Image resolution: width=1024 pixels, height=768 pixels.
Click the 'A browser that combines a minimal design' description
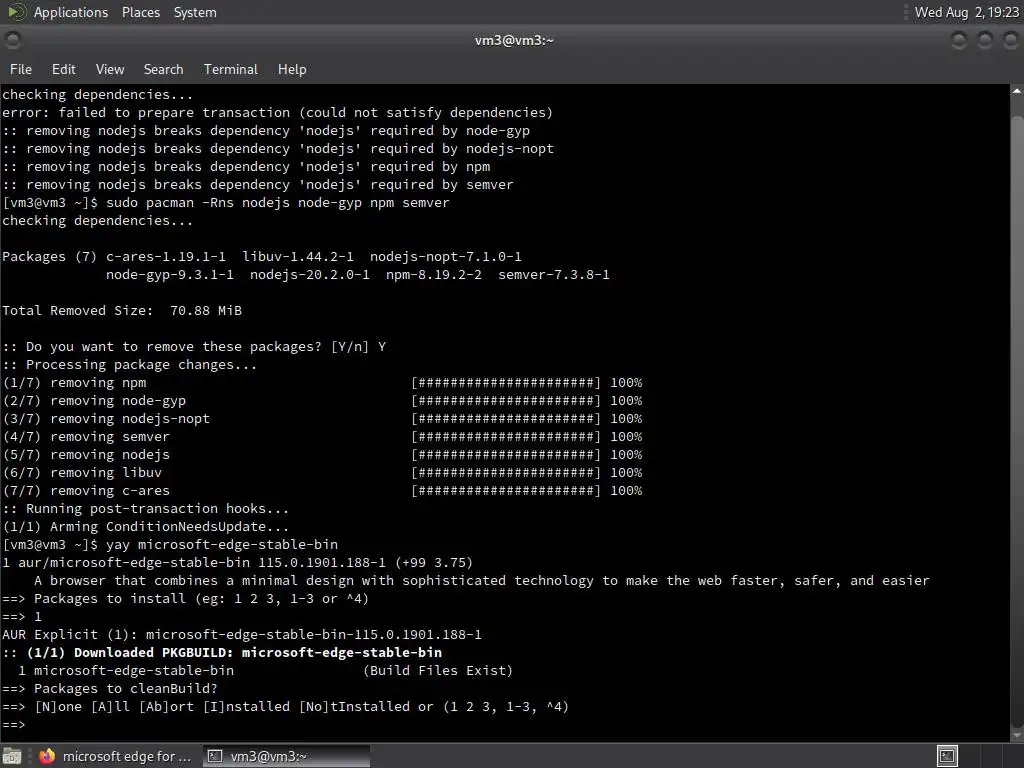coord(481,581)
